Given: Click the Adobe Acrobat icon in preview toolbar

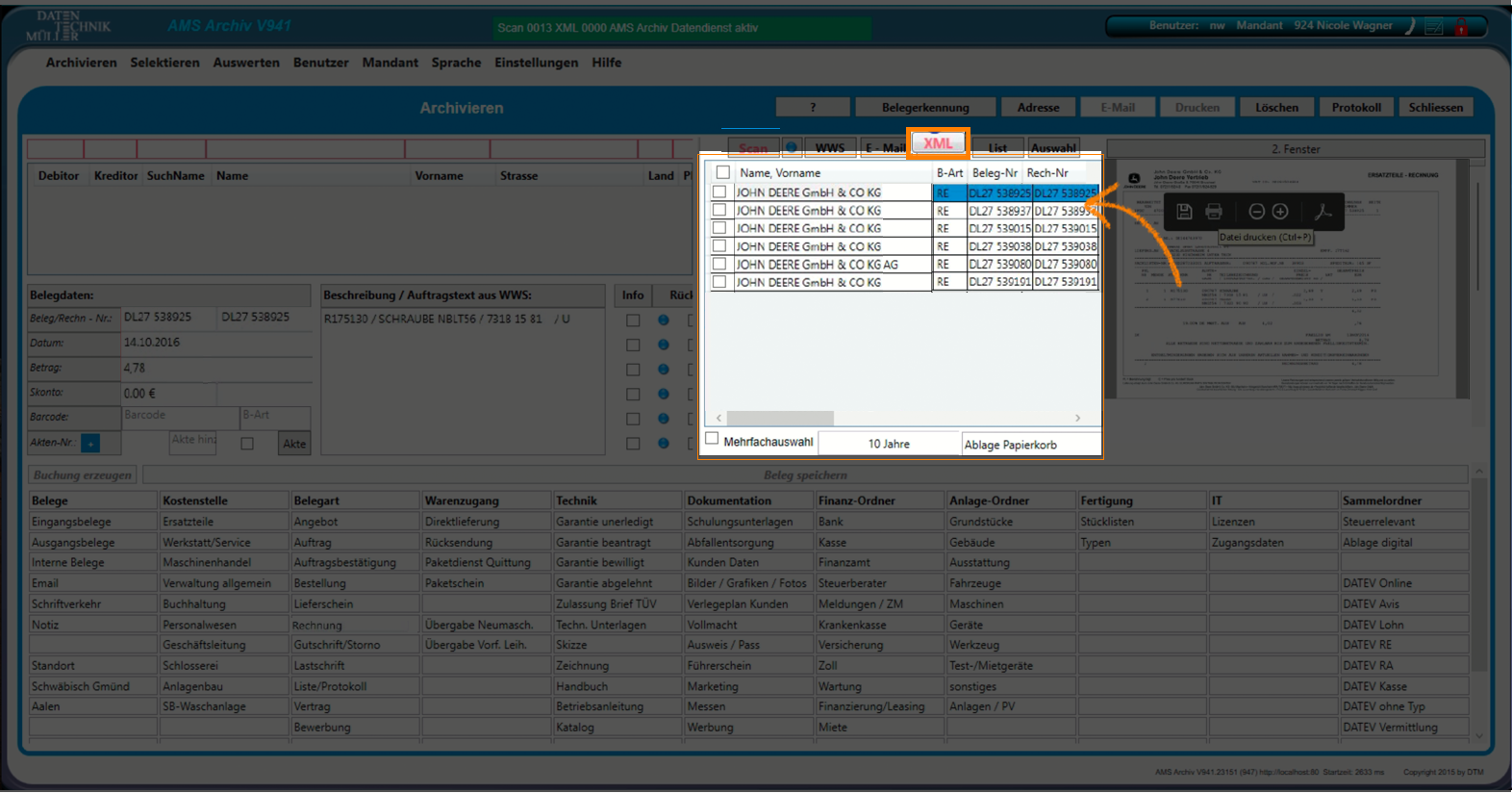Looking at the screenshot, I should click(x=1323, y=212).
